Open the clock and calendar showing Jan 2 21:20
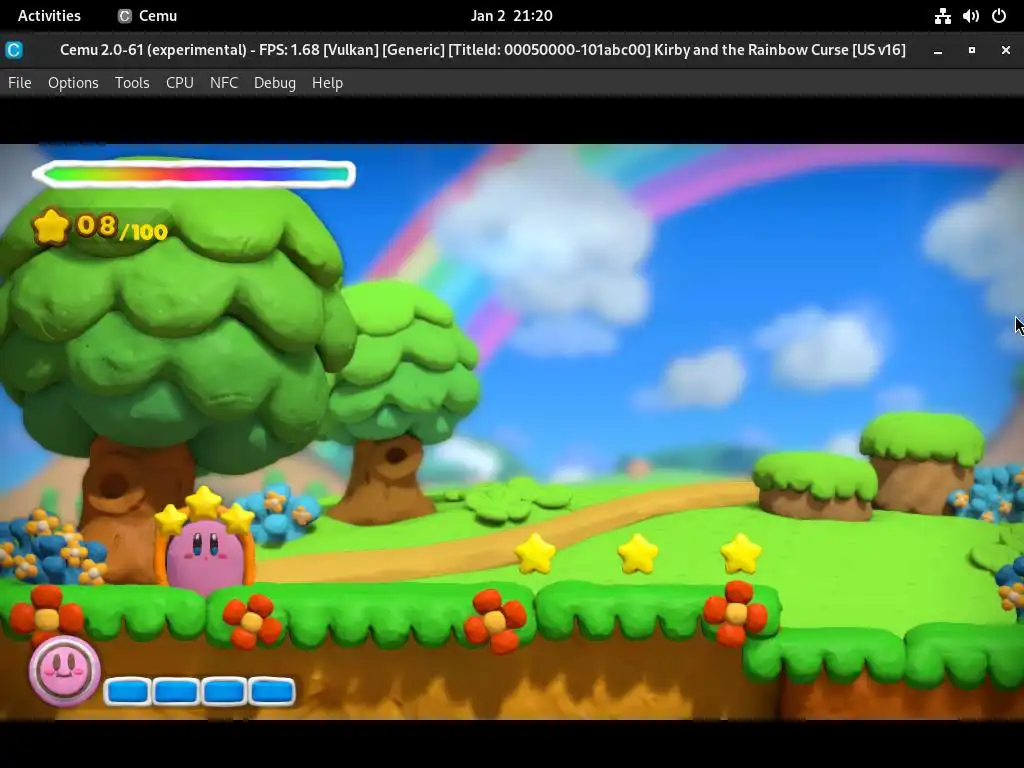This screenshot has width=1024, height=768. pyautogui.click(x=511, y=16)
